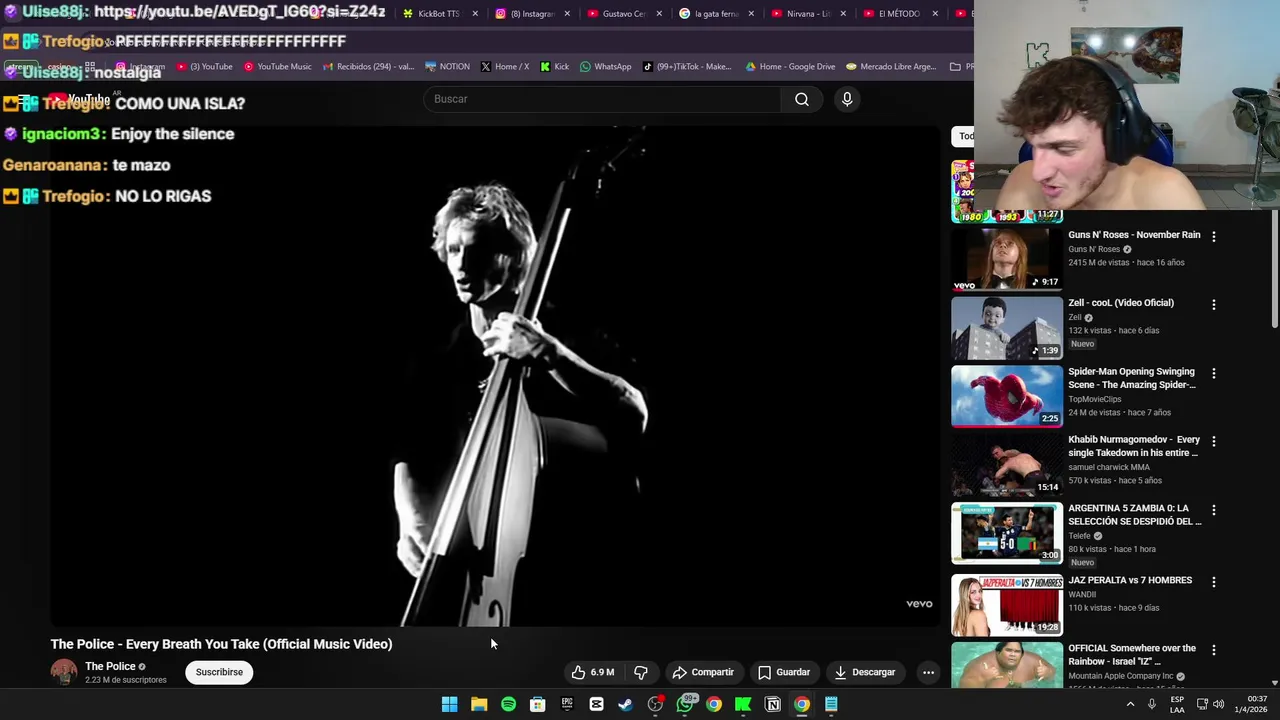This screenshot has width=1280, height=720.
Task: Open volume control in system tray
Action: 1218,704
